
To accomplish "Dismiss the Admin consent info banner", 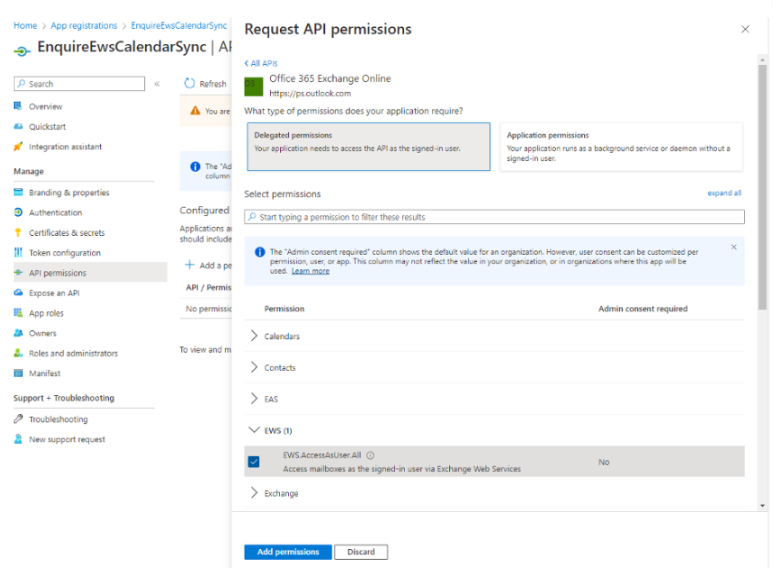I will click(x=734, y=247).
